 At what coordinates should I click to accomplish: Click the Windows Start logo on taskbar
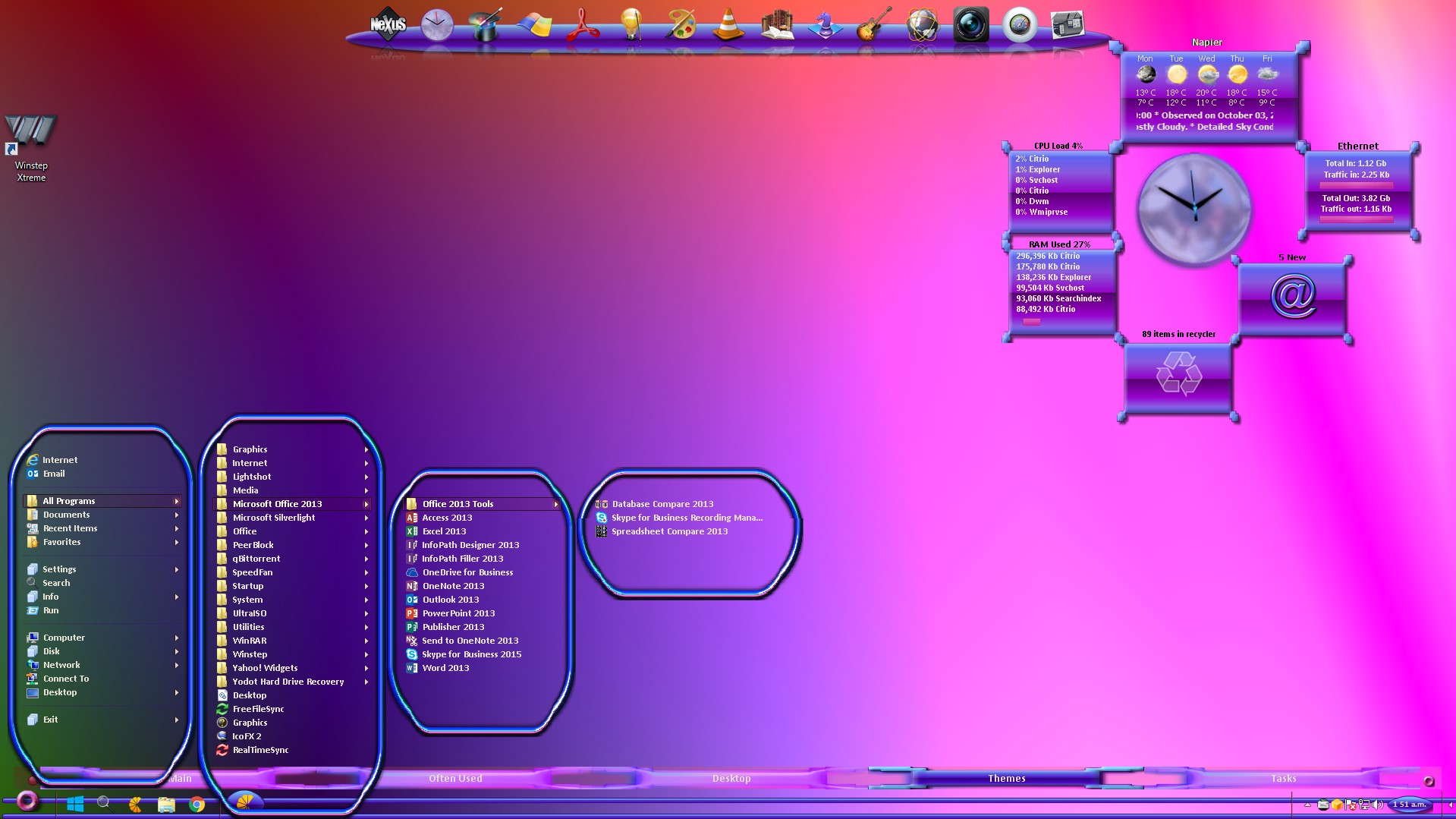(x=75, y=804)
